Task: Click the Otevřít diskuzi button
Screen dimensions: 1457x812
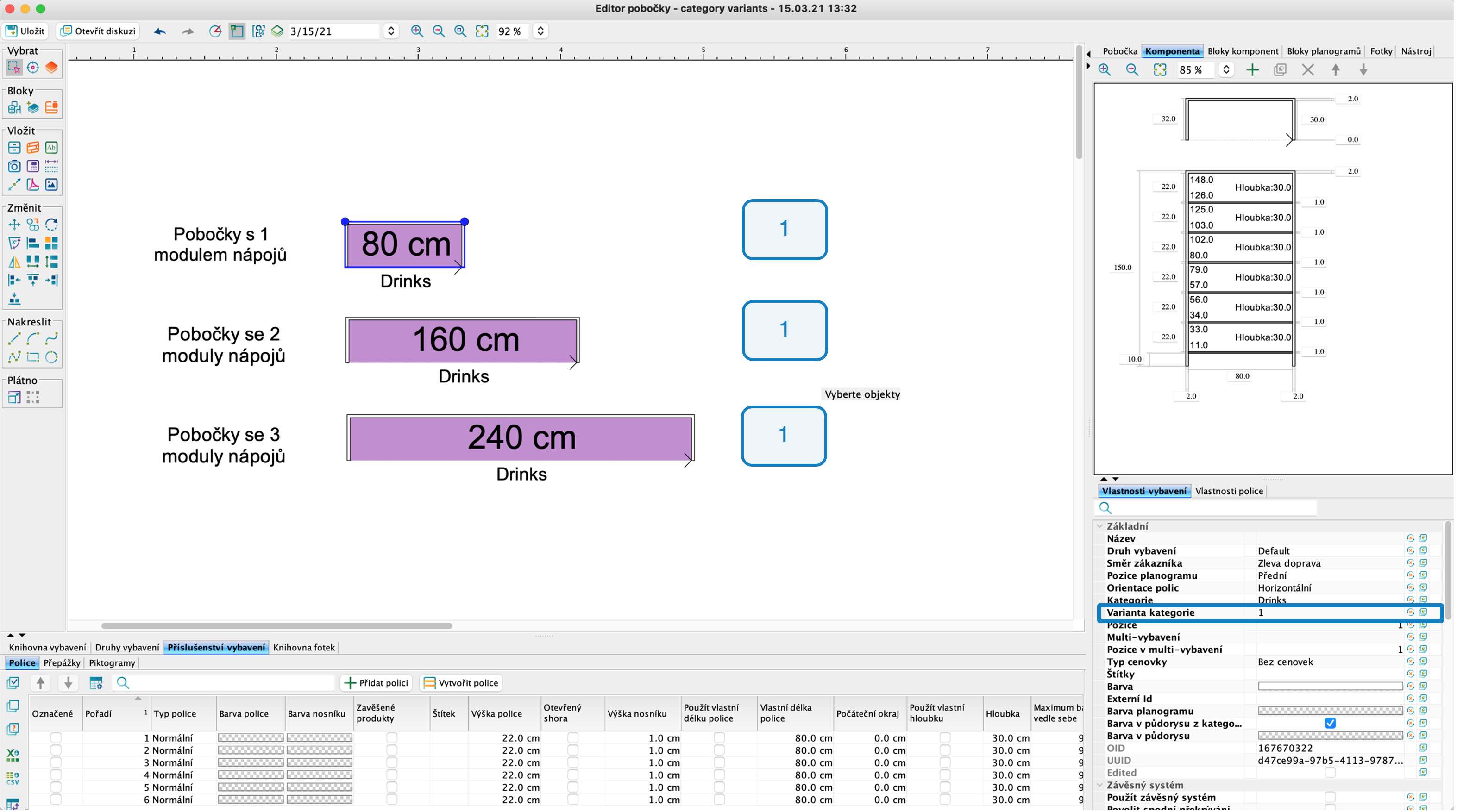Action: pos(99,31)
